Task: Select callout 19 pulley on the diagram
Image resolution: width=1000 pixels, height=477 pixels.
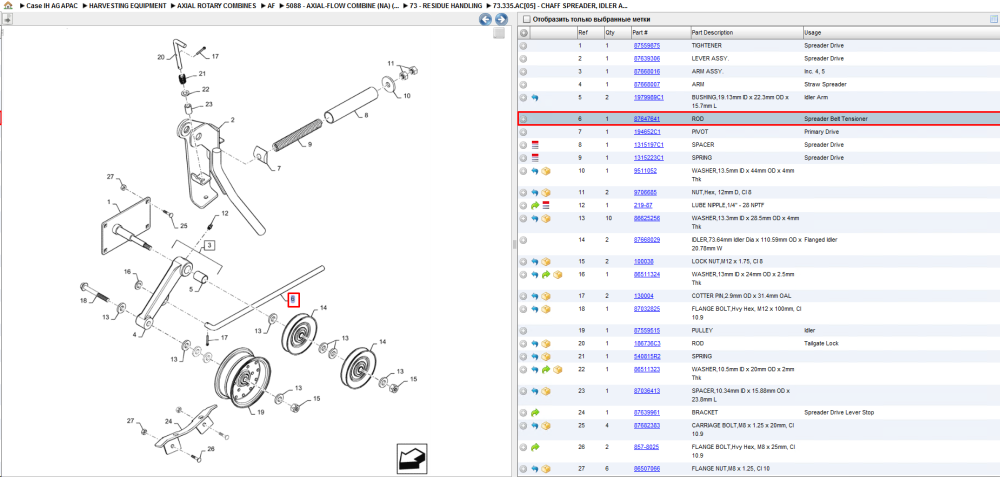Action: tap(261, 413)
